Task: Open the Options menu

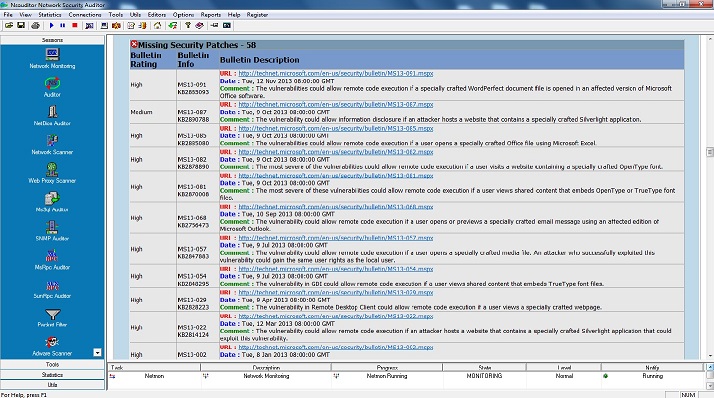Action: pos(184,15)
